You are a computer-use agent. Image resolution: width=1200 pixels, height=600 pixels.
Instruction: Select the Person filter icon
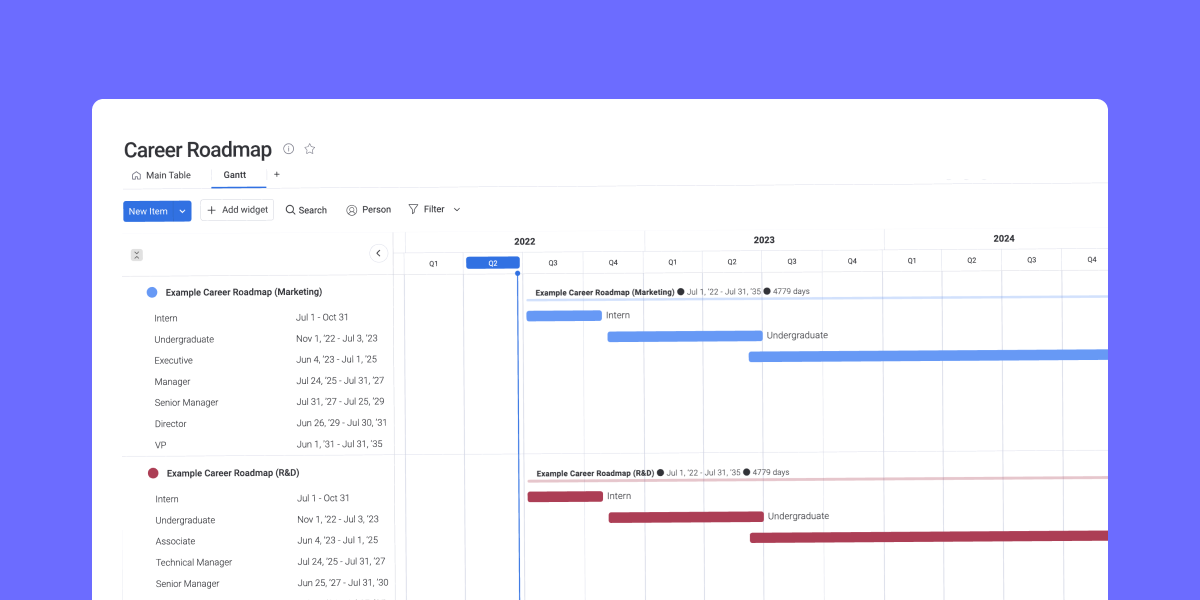[352, 209]
